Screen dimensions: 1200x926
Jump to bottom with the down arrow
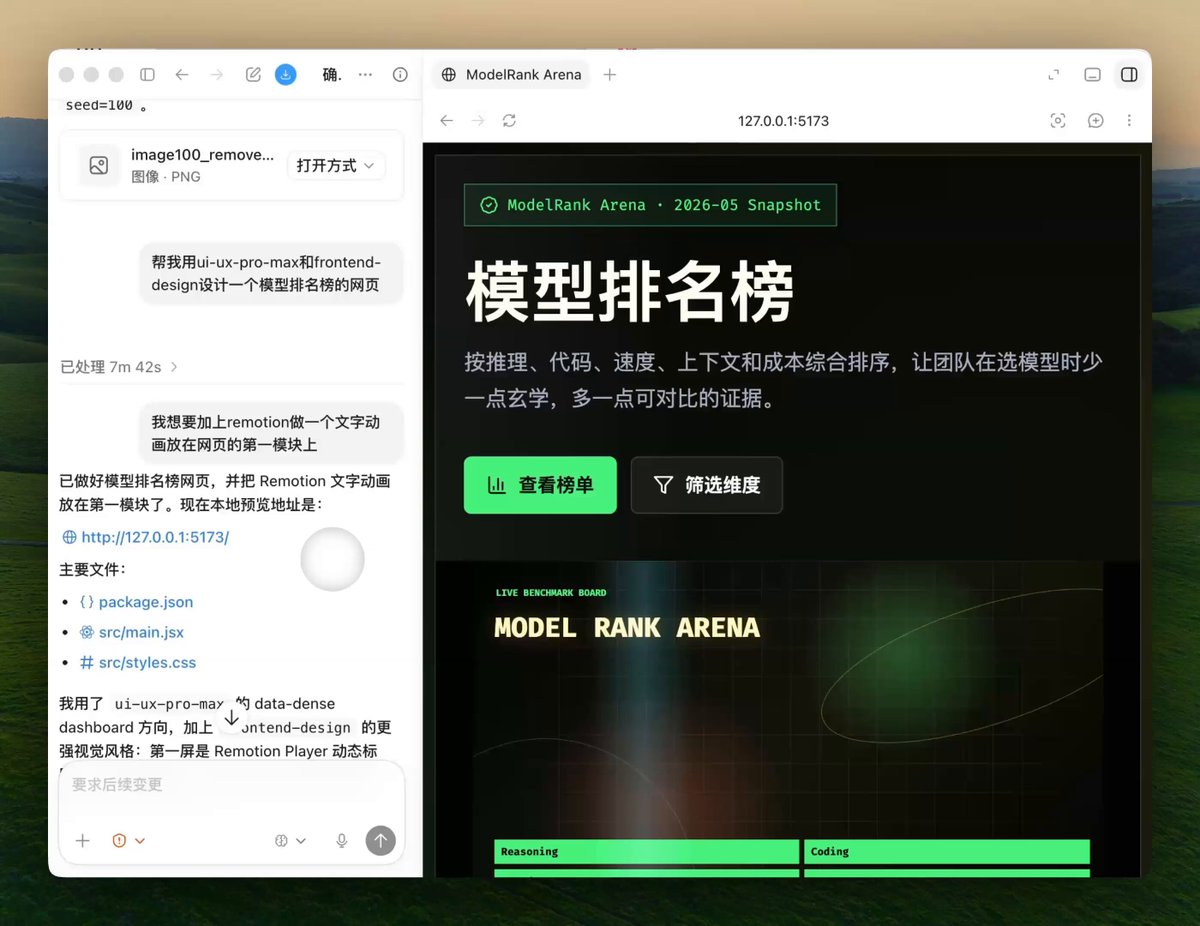(x=231, y=717)
